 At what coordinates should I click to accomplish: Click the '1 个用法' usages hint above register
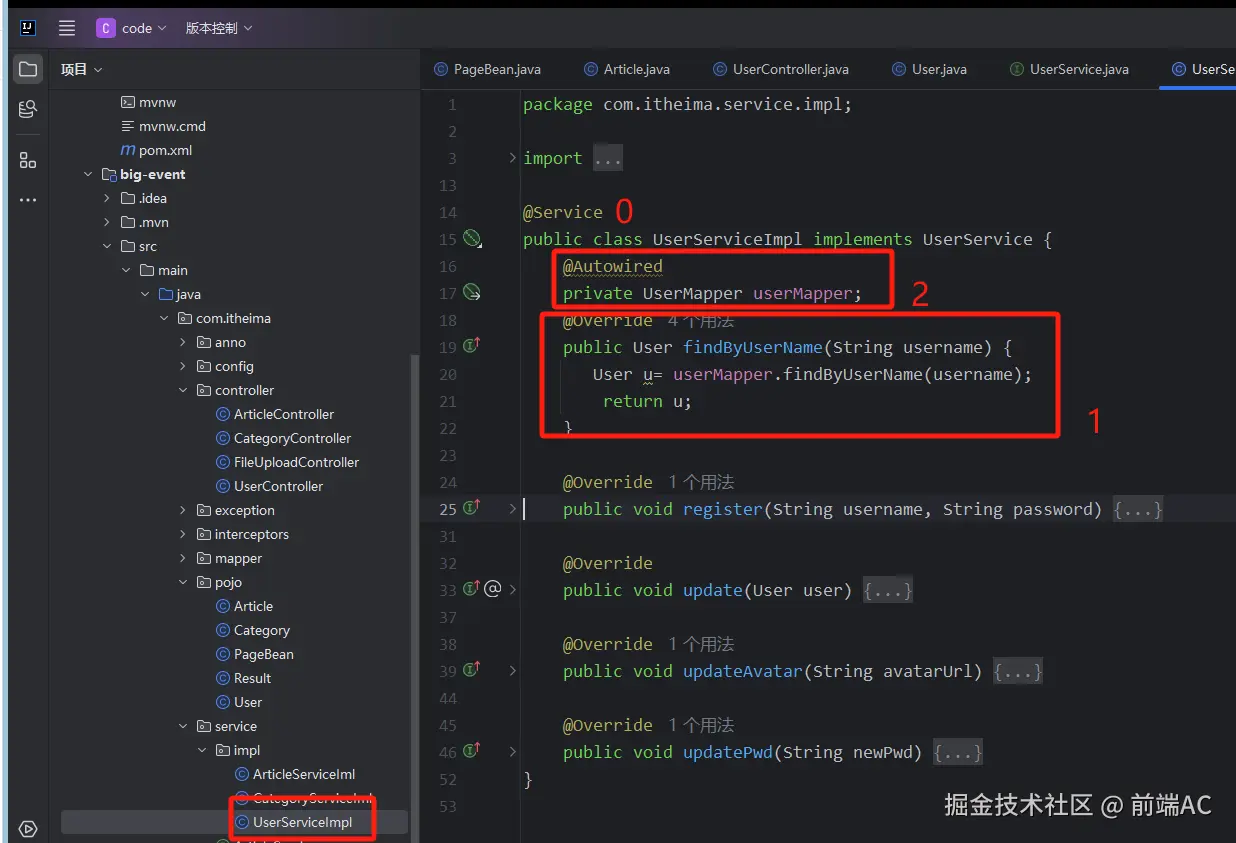pyautogui.click(x=701, y=482)
